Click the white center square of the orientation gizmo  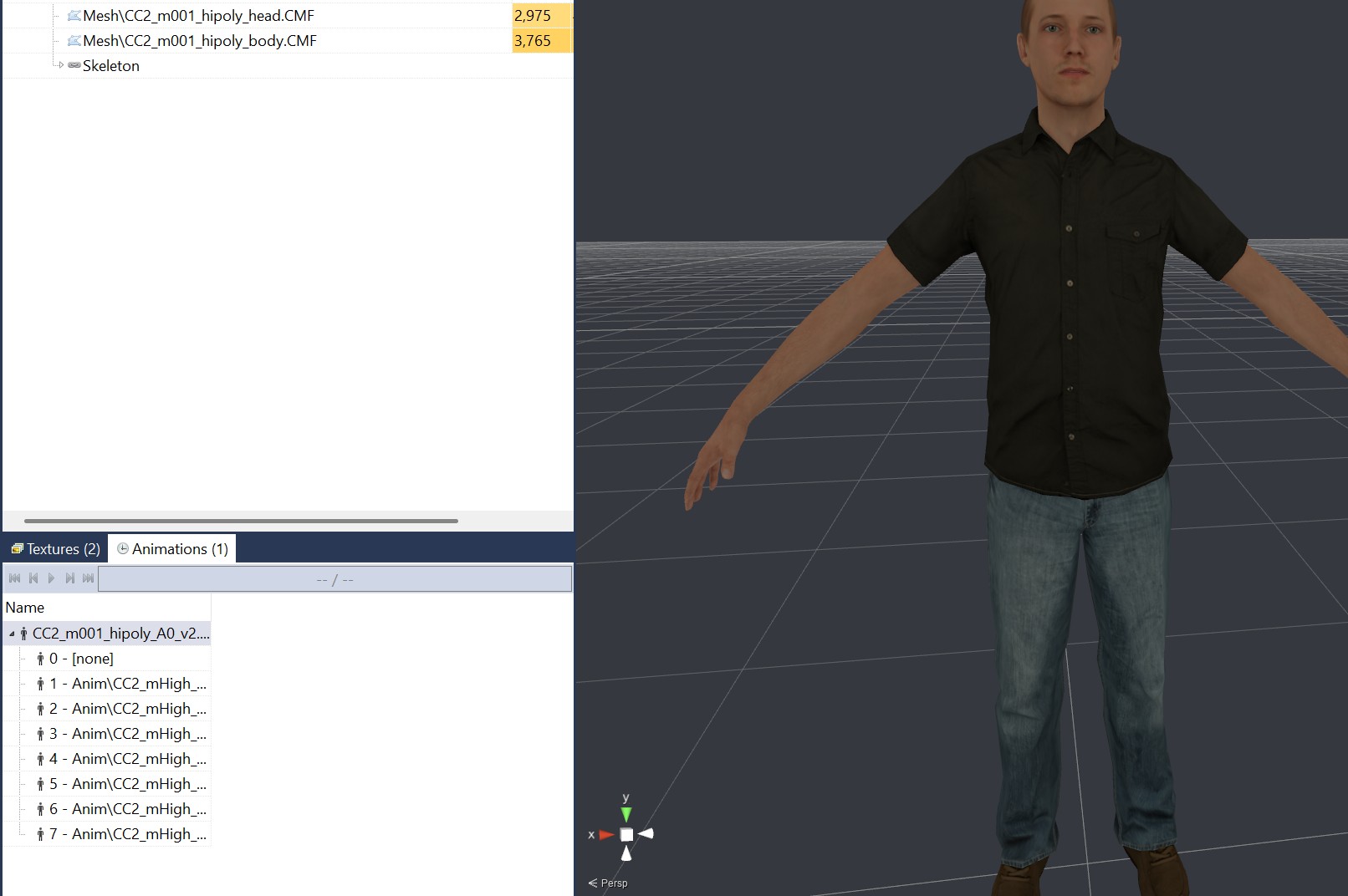tap(626, 834)
